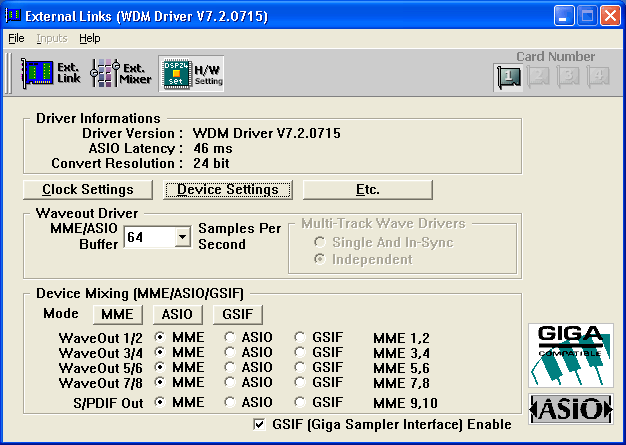
Task: Click the 'MME 1,2' assignment text
Action: (x=401, y=338)
